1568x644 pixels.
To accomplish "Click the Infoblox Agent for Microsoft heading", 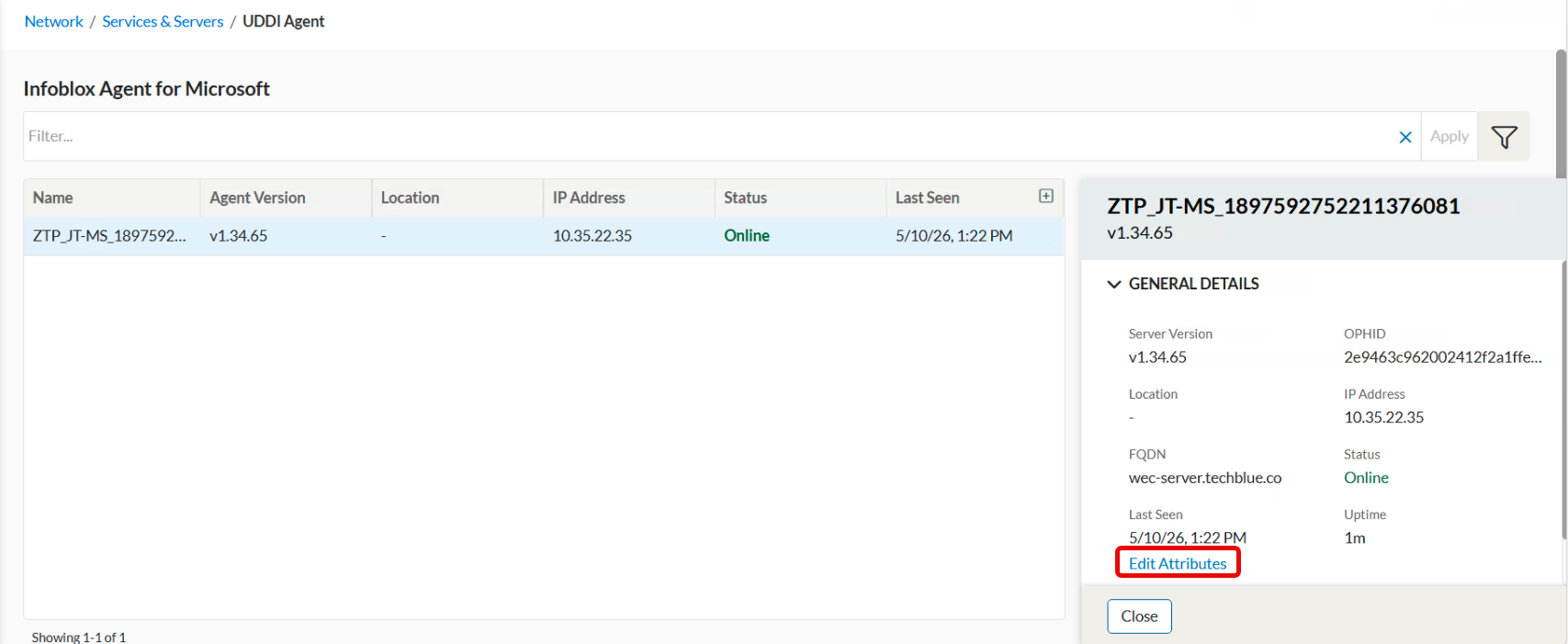I will [146, 89].
